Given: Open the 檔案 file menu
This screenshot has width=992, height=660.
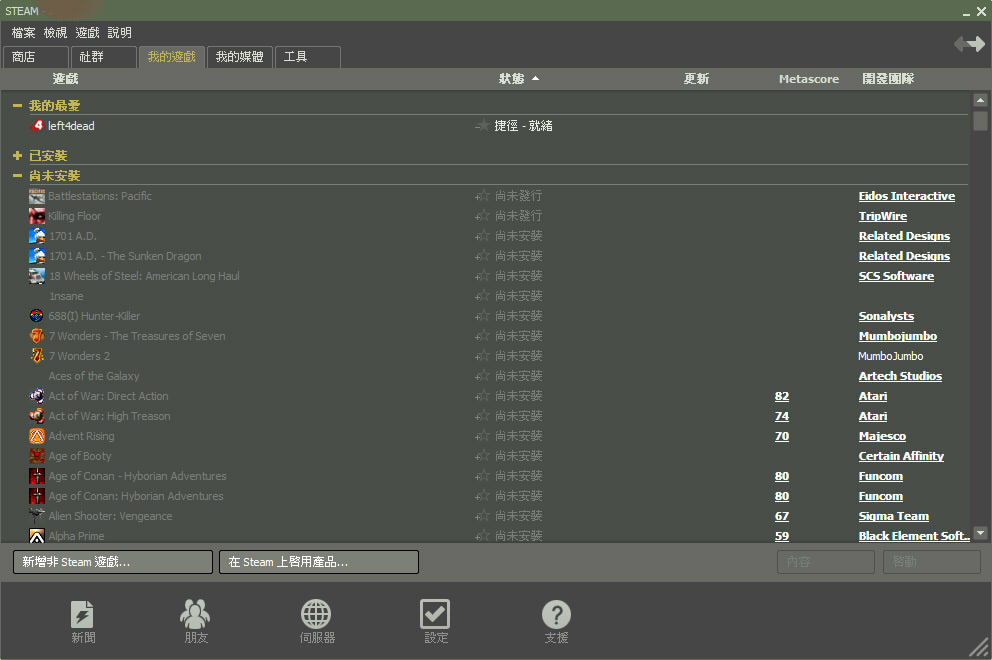Looking at the screenshot, I should pyautogui.click(x=23, y=33).
